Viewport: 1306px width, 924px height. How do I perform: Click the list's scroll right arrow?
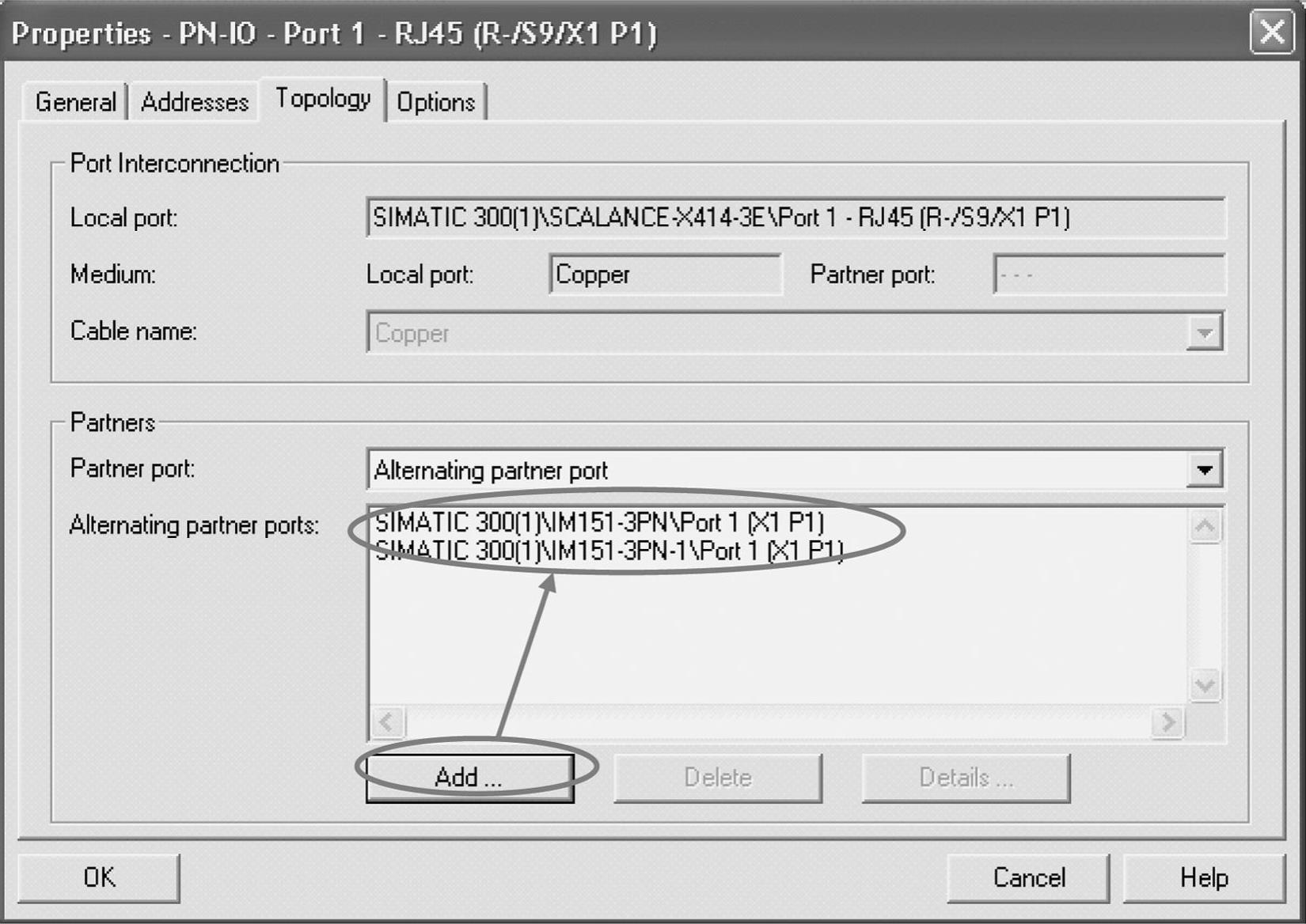coord(1167,721)
